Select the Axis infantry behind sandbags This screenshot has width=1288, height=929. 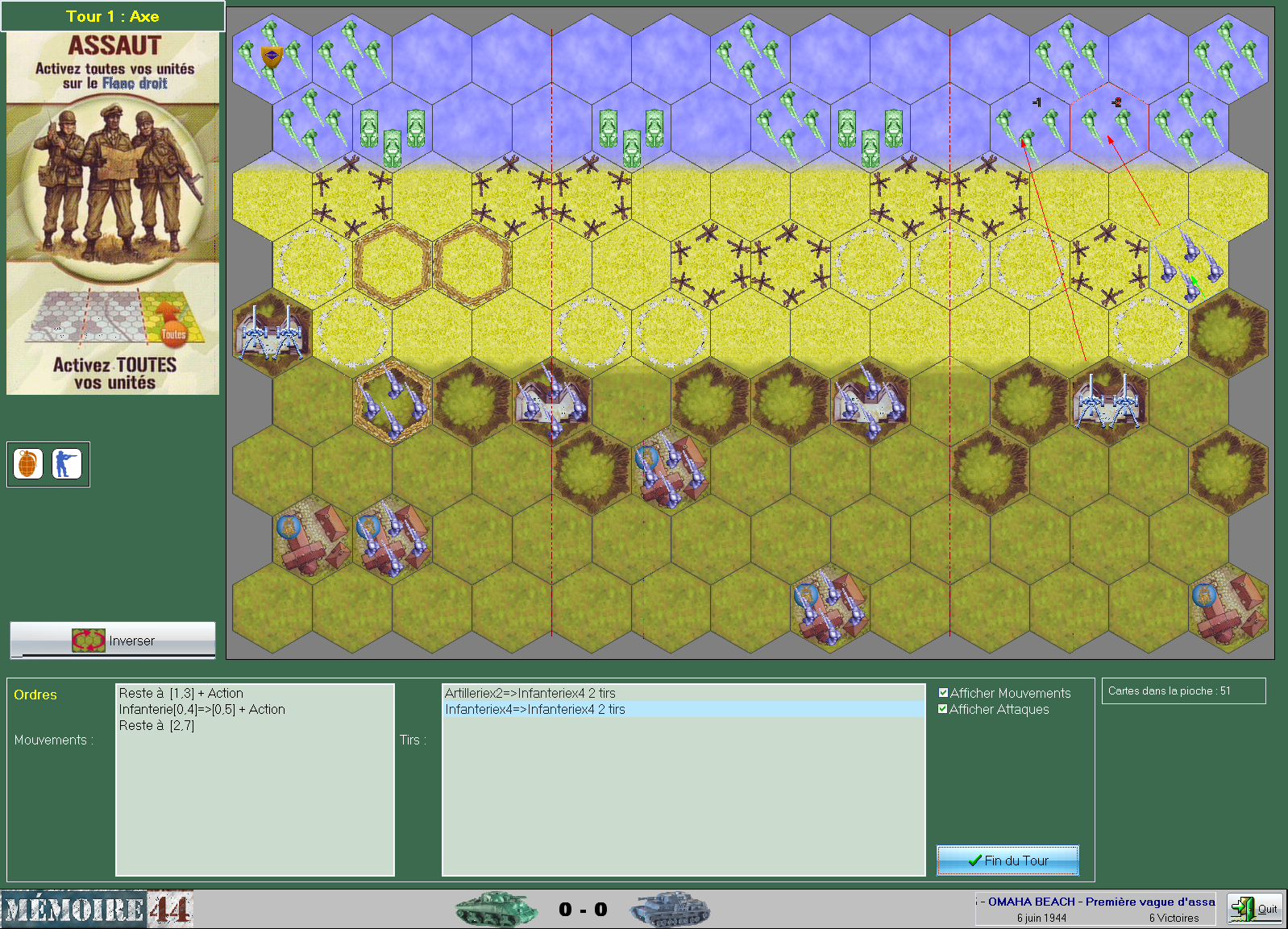click(x=392, y=400)
